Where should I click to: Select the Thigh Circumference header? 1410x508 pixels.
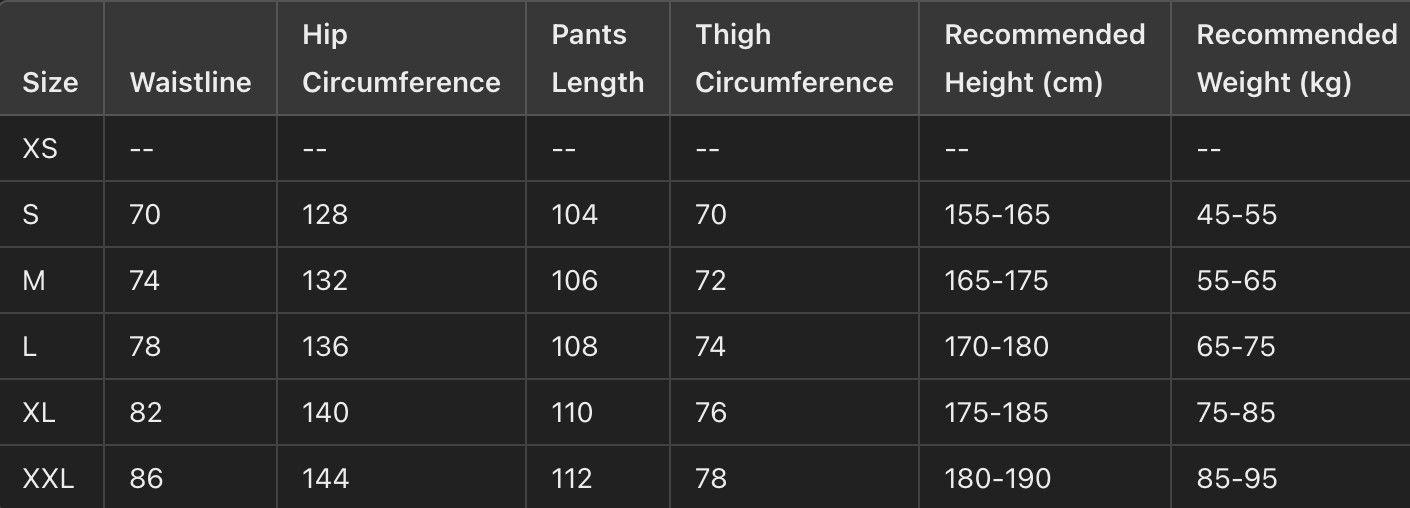794,59
